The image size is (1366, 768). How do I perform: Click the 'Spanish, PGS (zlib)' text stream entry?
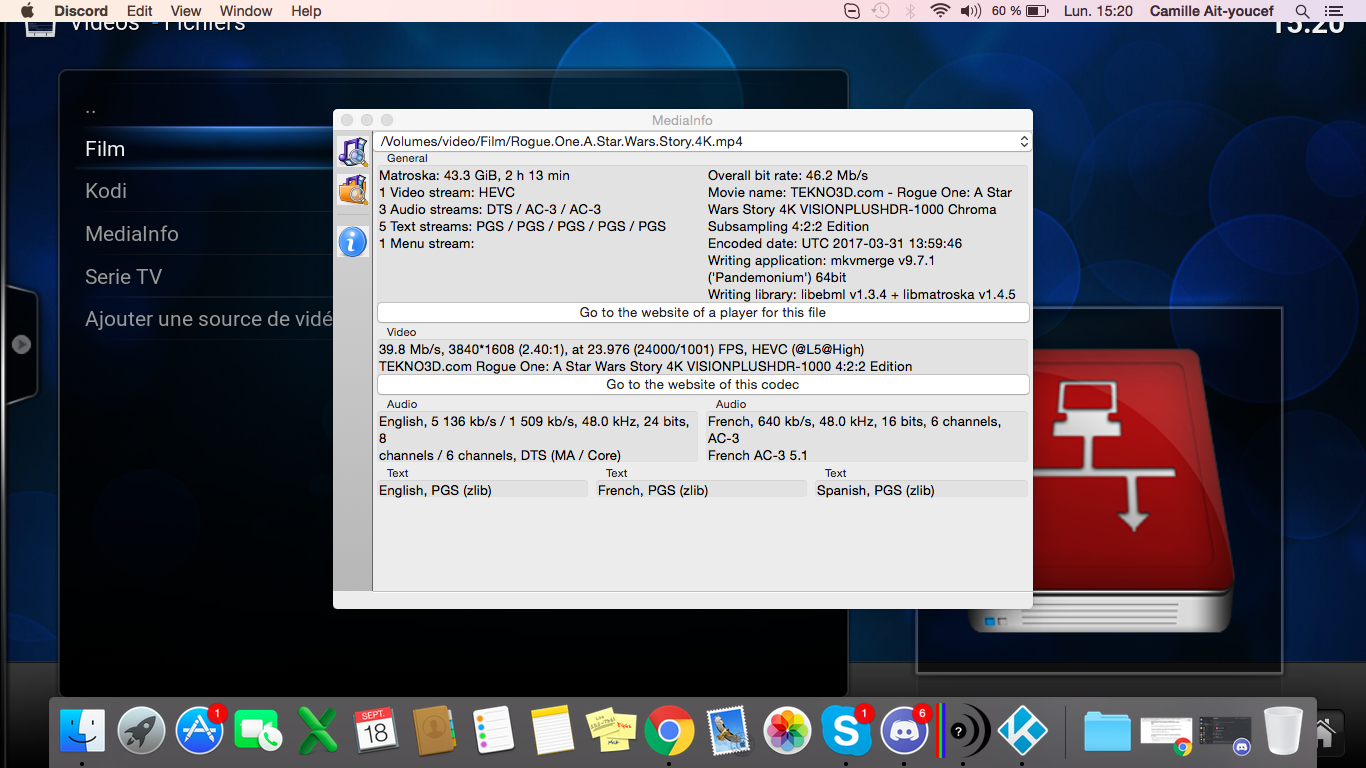pyautogui.click(x=876, y=490)
